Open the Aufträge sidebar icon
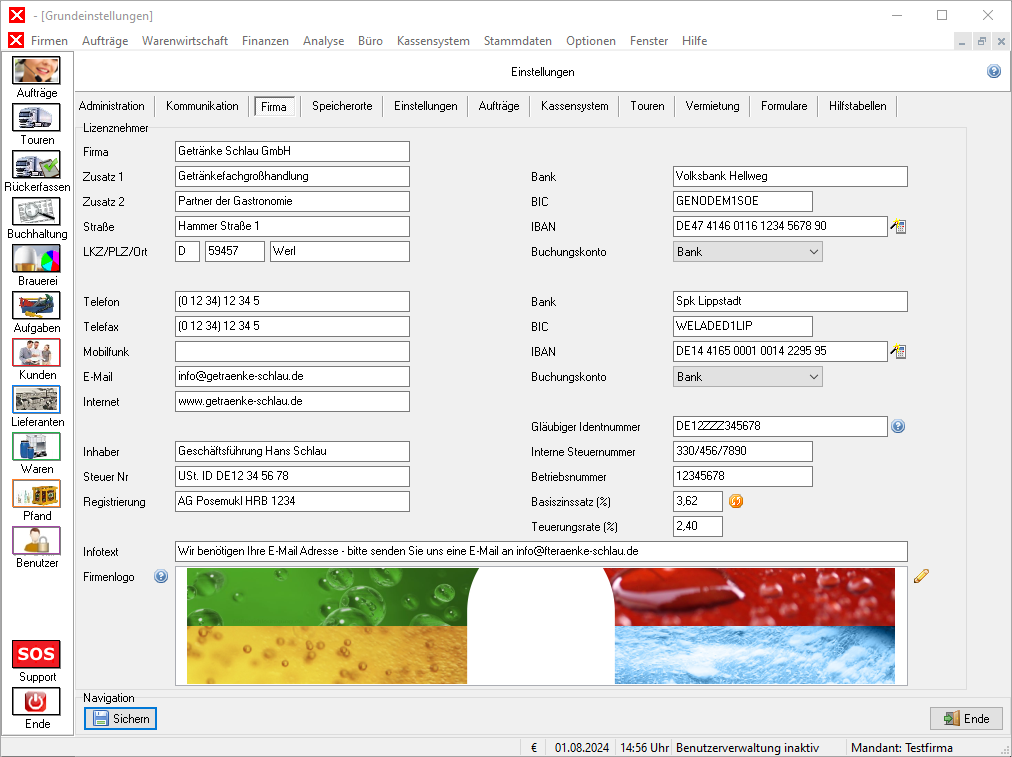 pyautogui.click(x=36, y=71)
